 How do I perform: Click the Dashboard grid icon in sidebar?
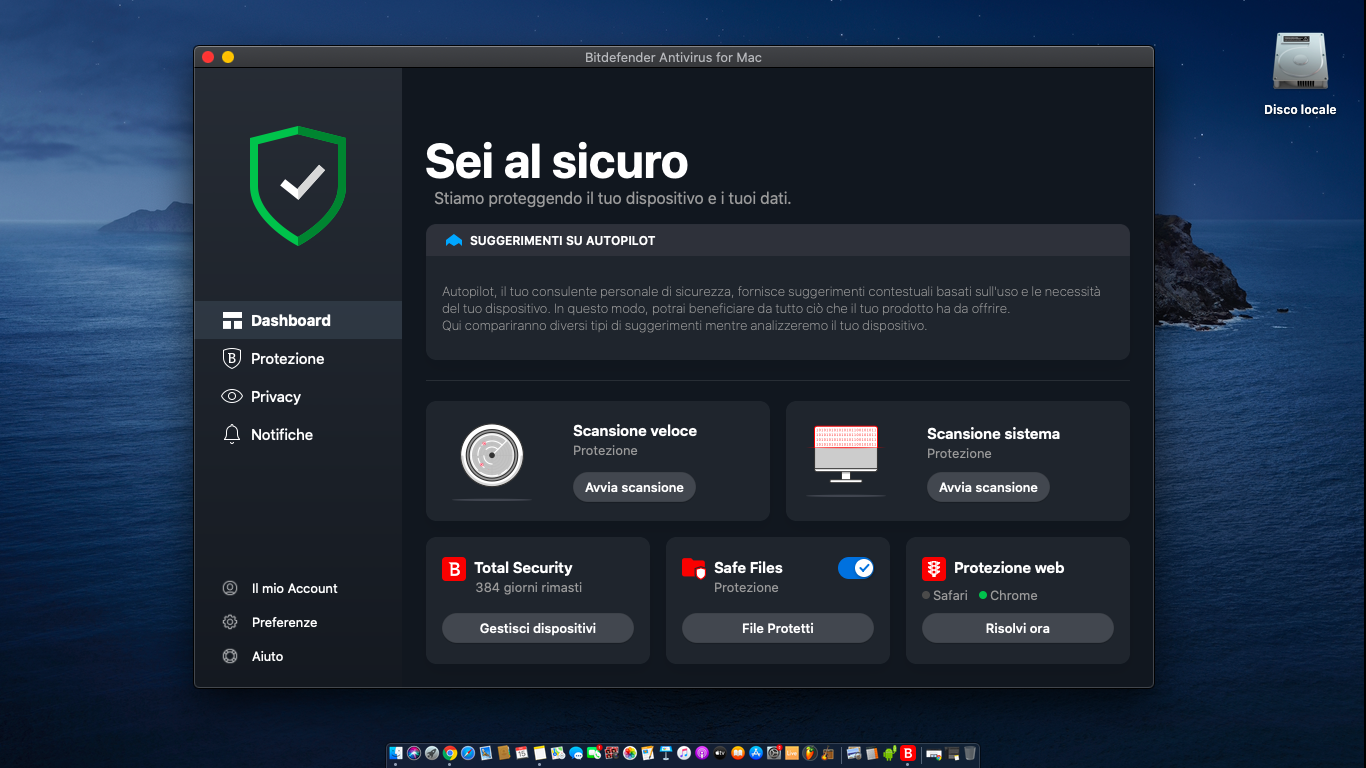[232, 321]
